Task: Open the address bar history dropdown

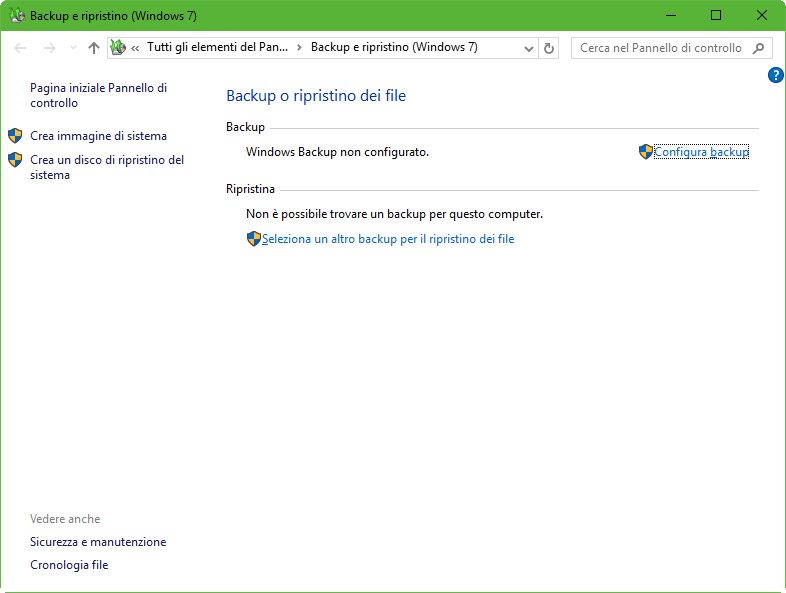Action: tap(528, 48)
